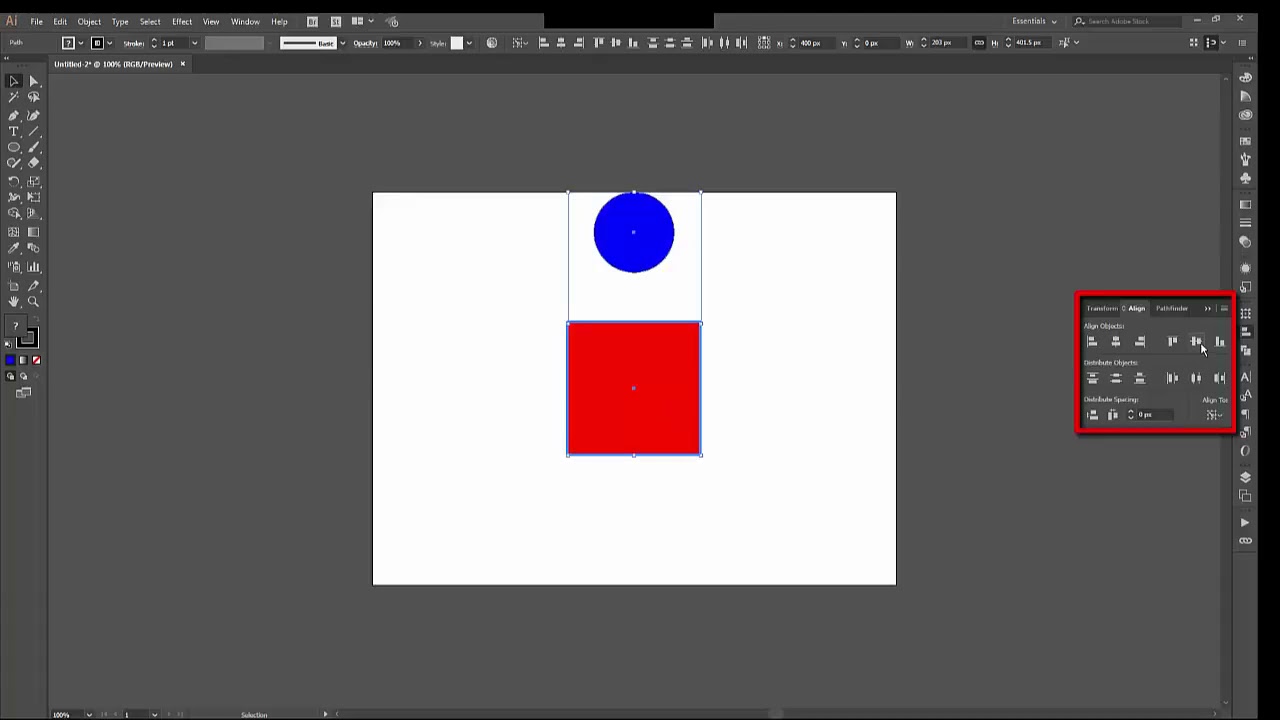
Task: Click Horizontal Align Center in Align panel
Action: [x=1116, y=342]
